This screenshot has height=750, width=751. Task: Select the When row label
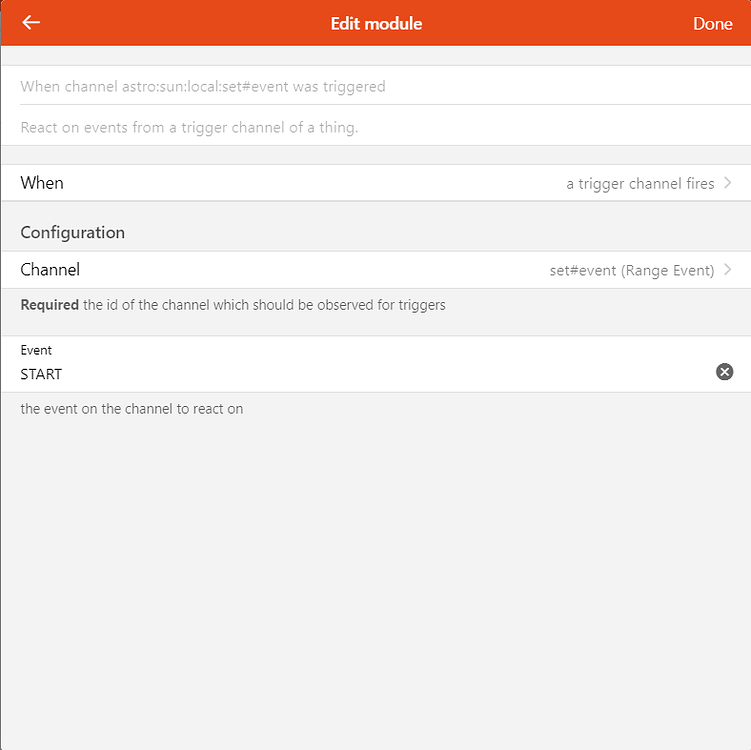click(x=42, y=183)
